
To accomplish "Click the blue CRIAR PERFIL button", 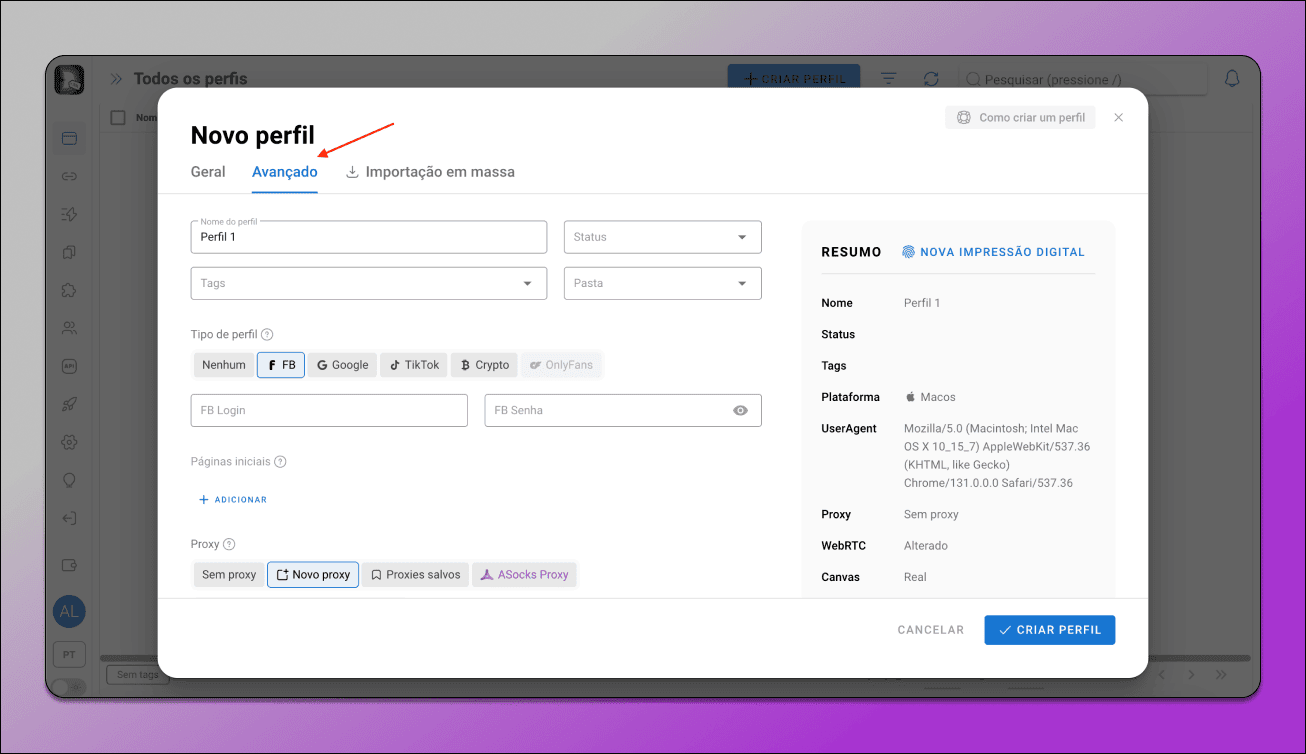I will click(x=1050, y=630).
